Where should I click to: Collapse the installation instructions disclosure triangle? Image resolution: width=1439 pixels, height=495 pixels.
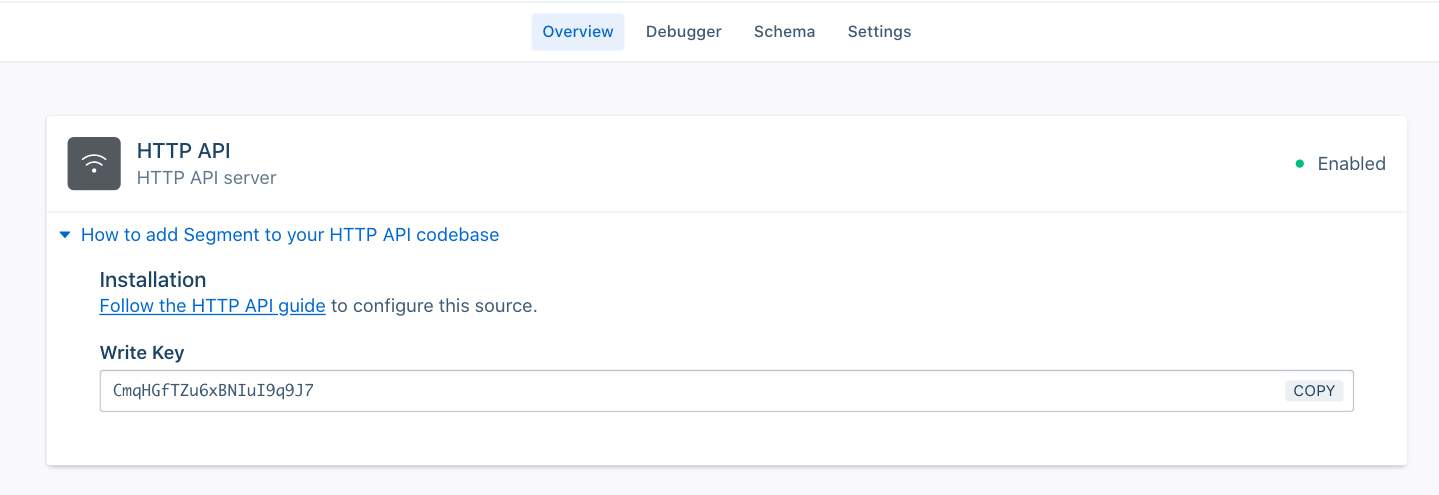(65, 235)
